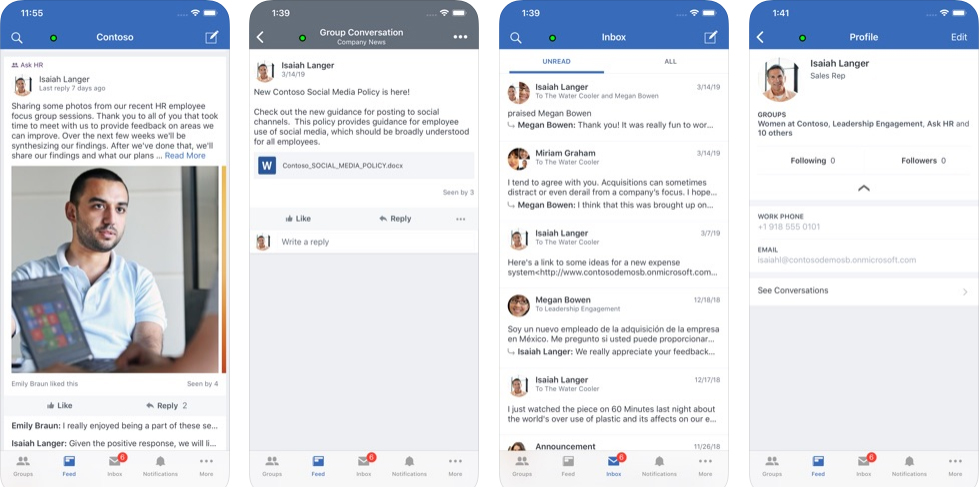979x487 pixels.
Task: Open Groups tab icon on Contoso feed screen
Action: (x=22, y=466)
